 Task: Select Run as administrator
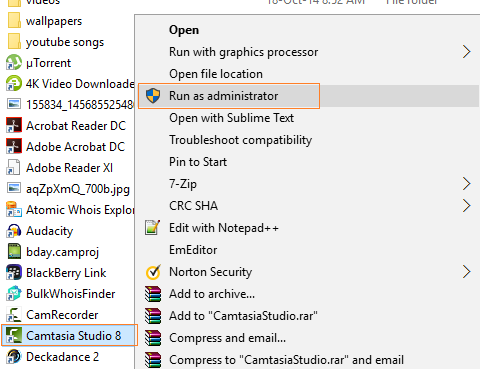[224, 96]
